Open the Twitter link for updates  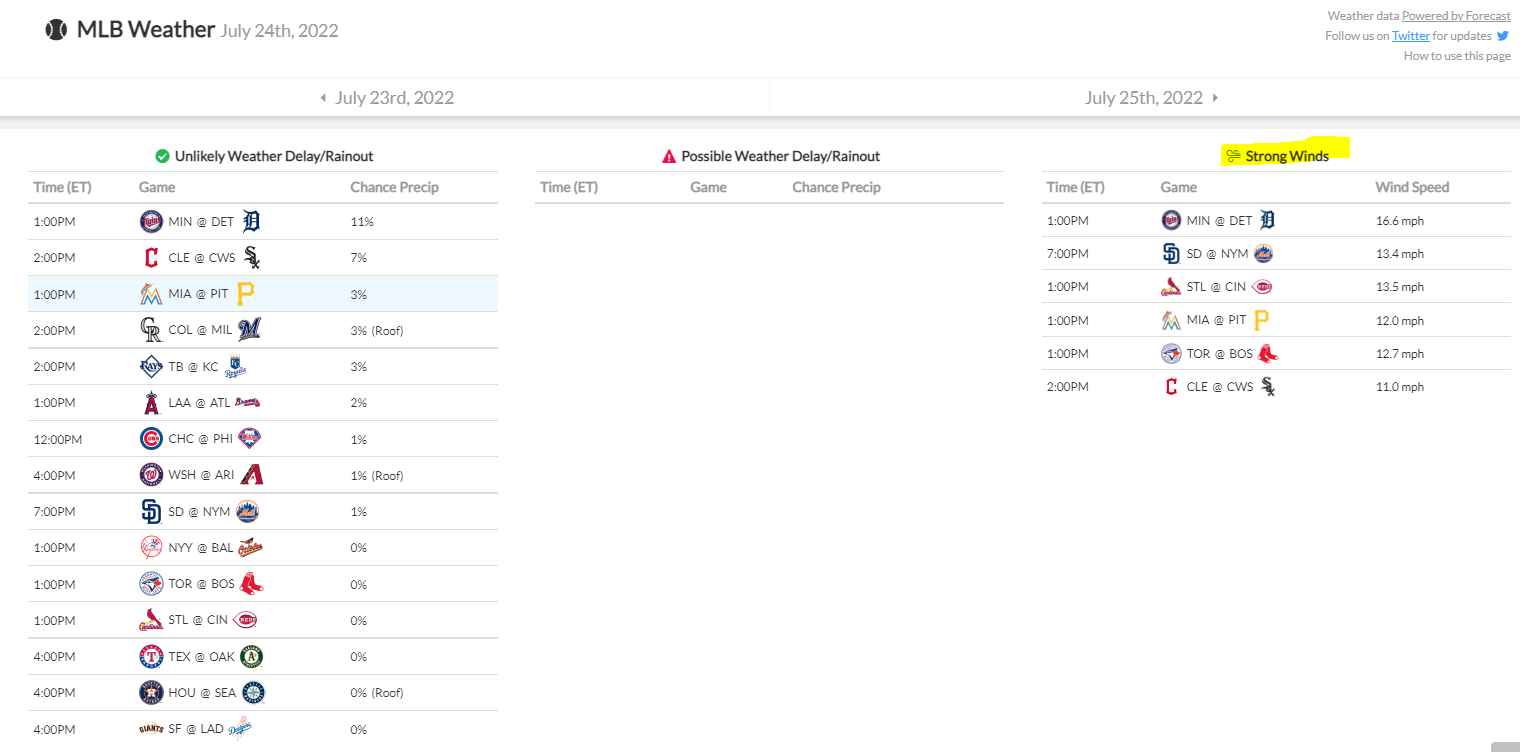point(1411,36)
